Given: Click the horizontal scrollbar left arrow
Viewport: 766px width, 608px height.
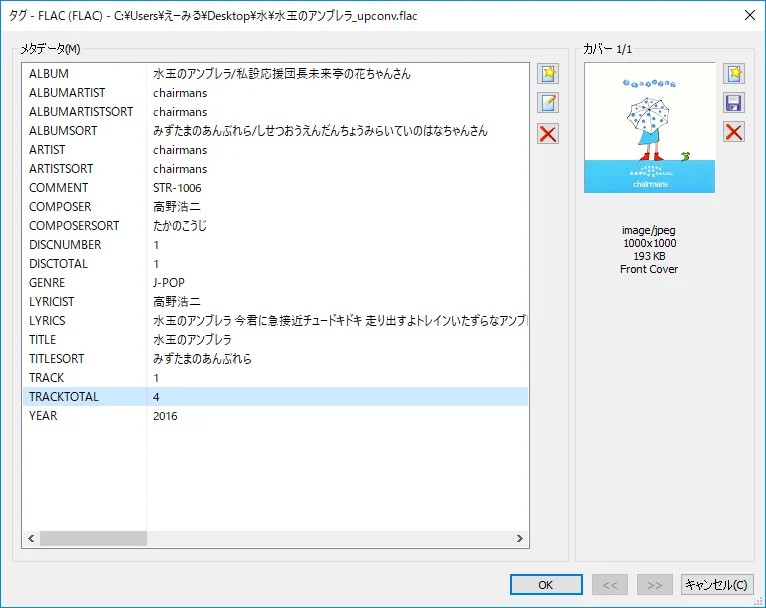Looking at the screenshot, I should (x=31, y=538).
